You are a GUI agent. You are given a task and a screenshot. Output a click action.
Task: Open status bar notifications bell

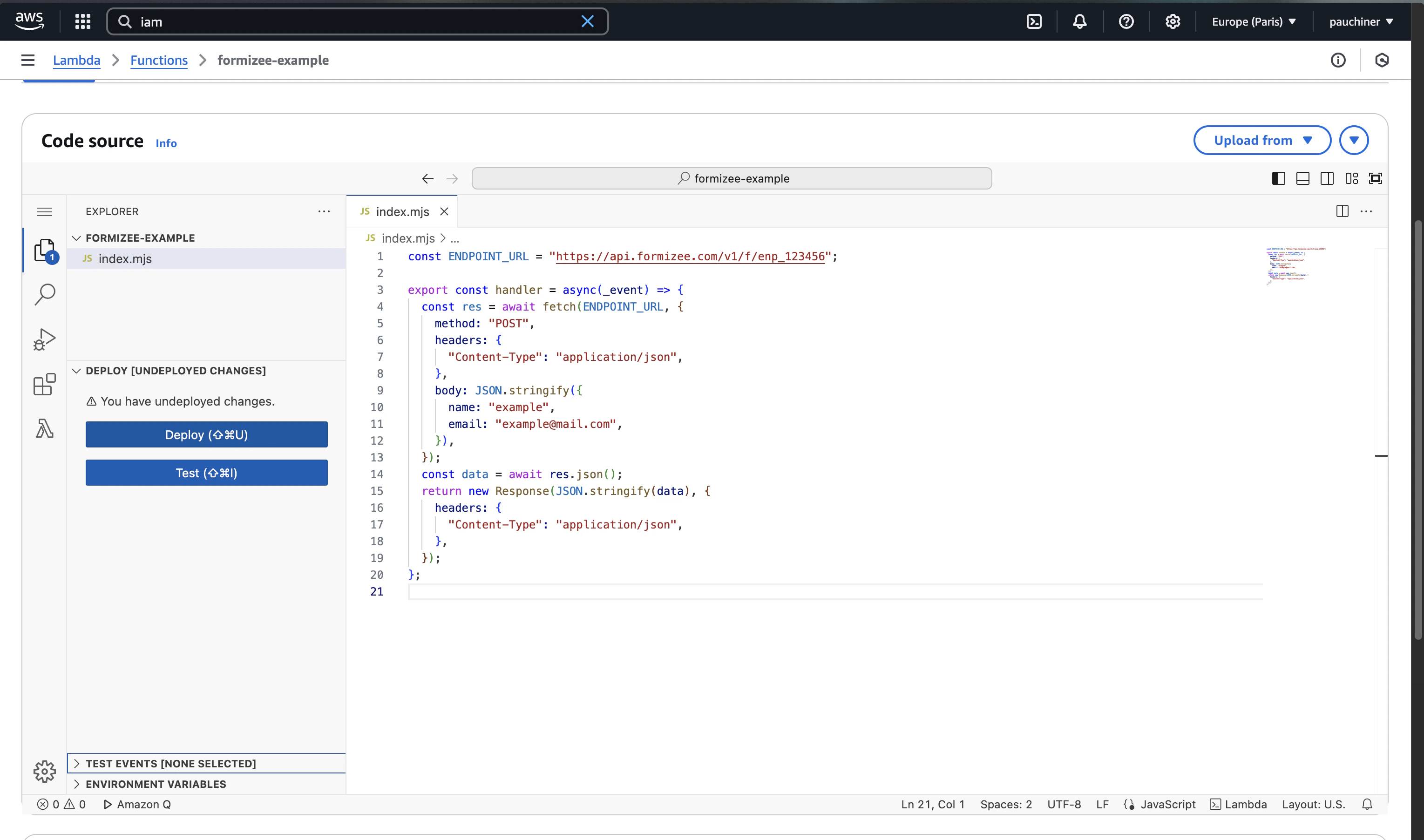[x=1367, y=804]
